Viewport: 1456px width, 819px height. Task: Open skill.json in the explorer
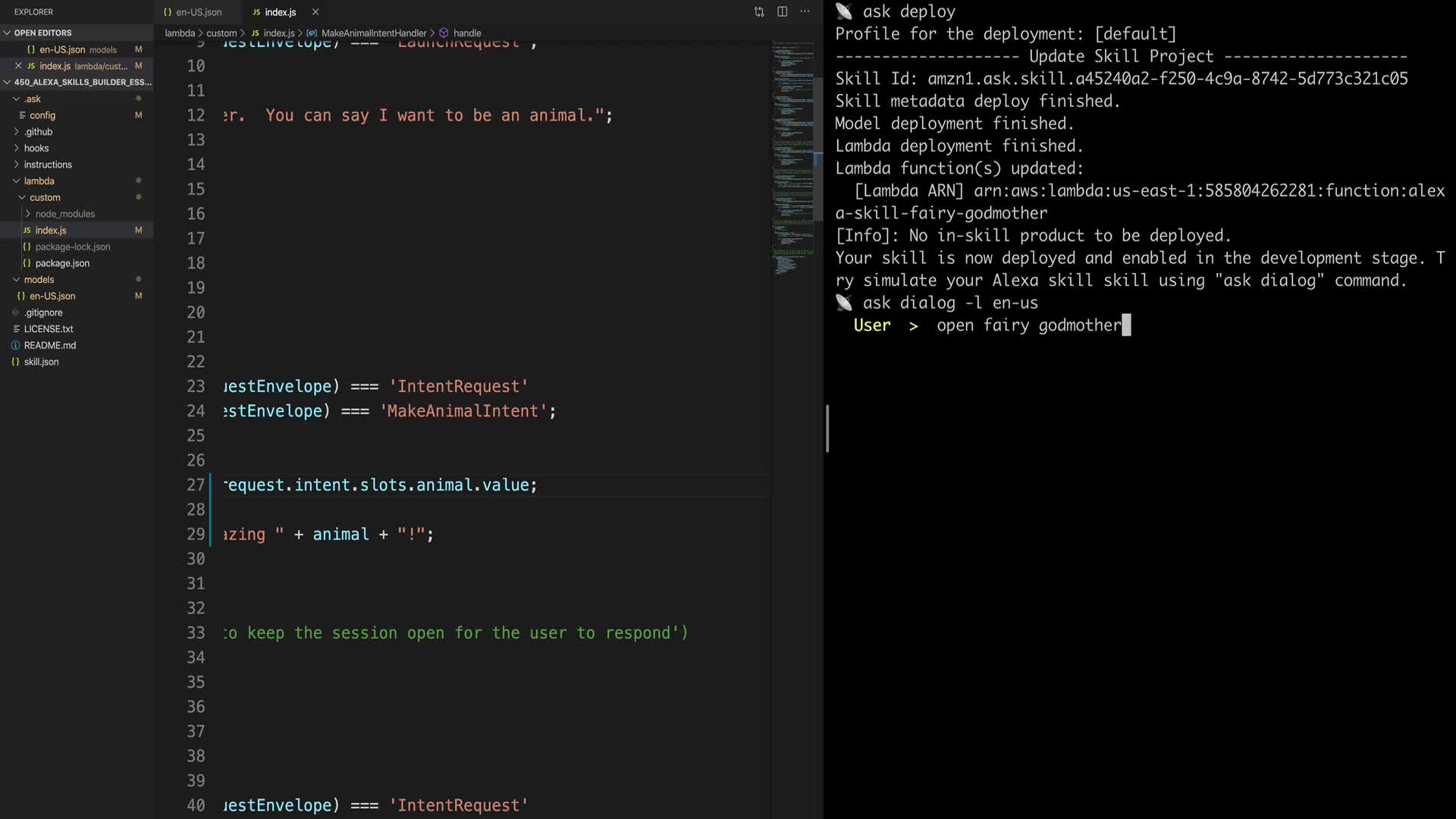pyautogui.click(x=41, y=362)
